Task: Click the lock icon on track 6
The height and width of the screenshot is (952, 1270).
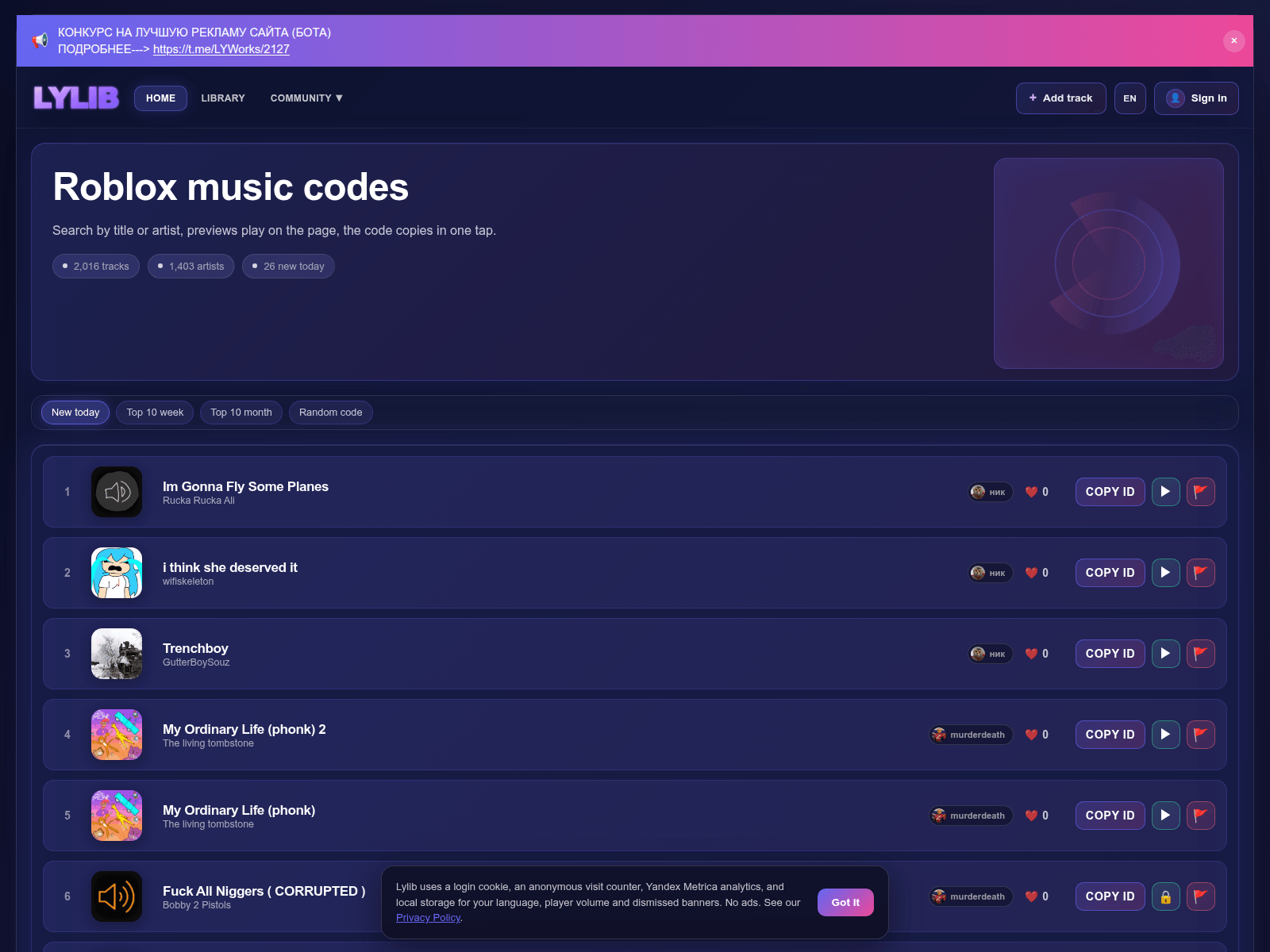Action: (x=1165, y=896)
